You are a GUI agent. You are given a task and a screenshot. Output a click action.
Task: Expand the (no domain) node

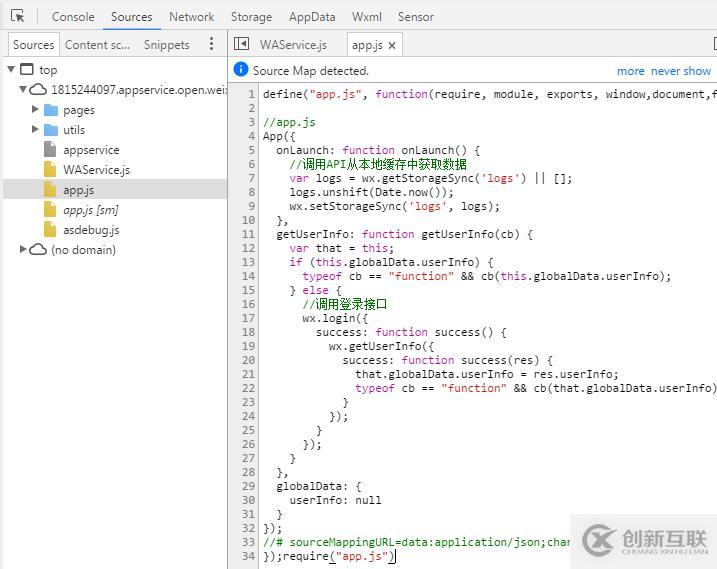[x=23, y=249]
